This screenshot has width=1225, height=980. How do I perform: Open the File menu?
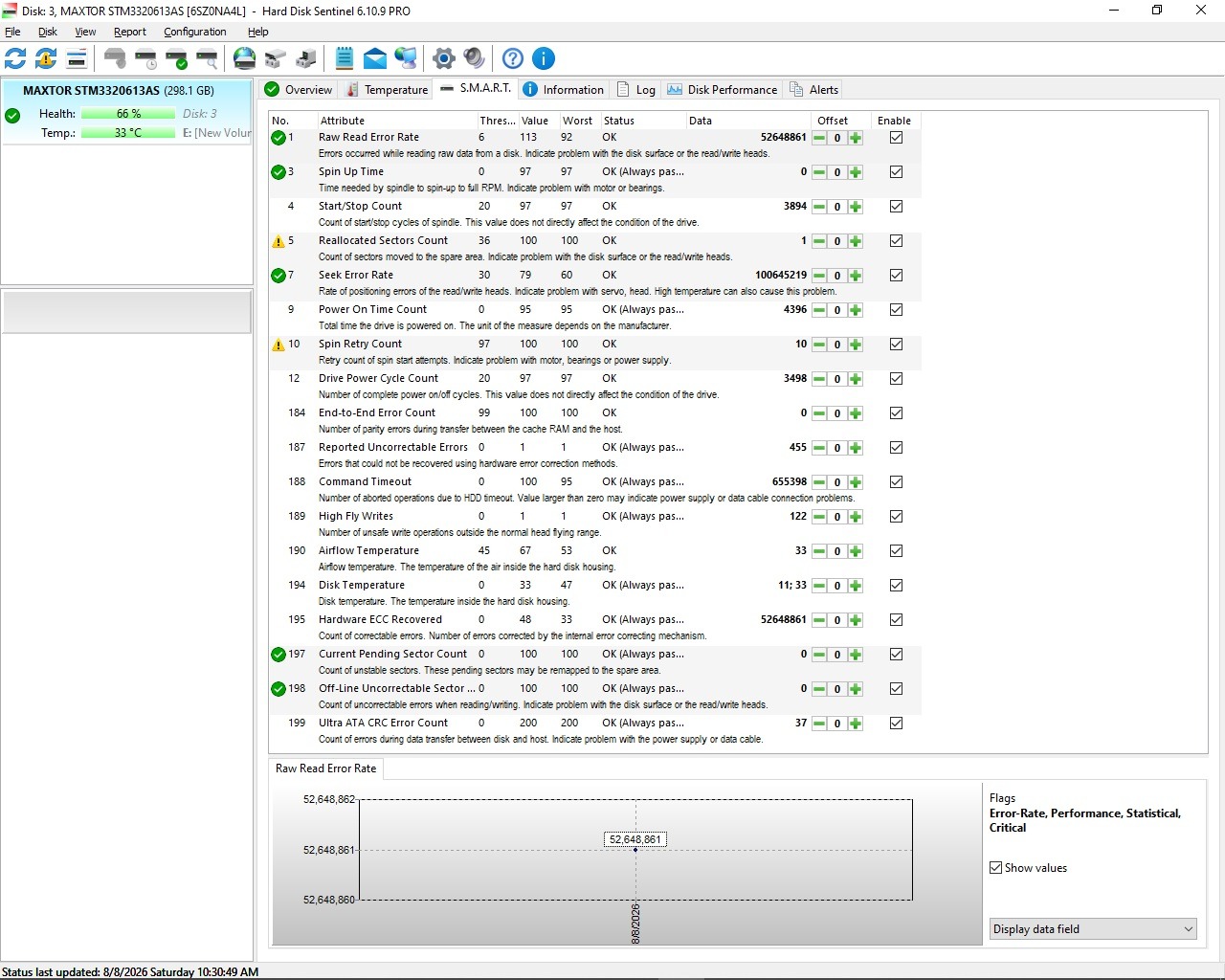[x=12, y=32]
